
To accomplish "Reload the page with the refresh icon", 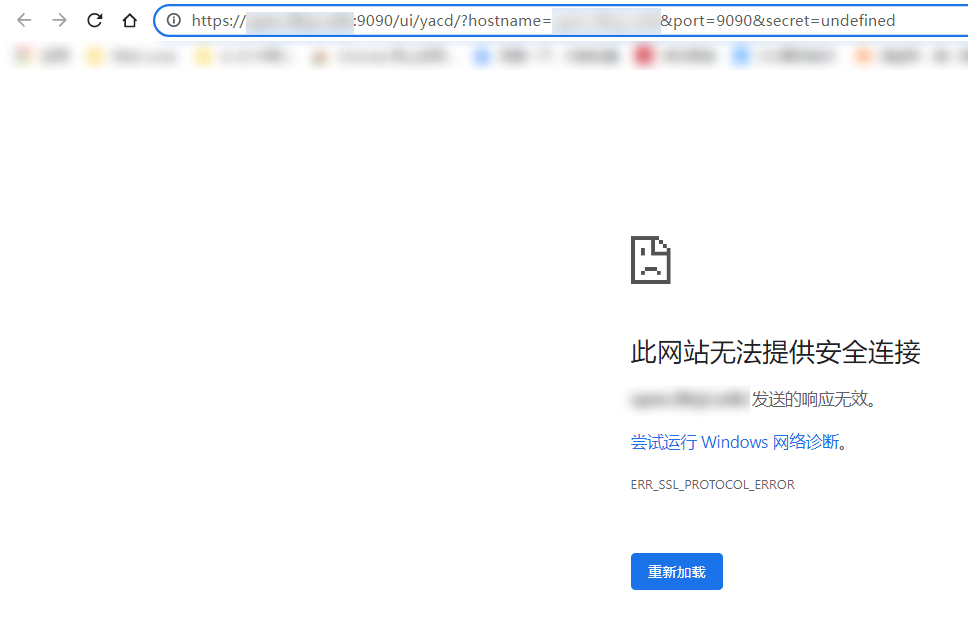I will pos(94,19).
